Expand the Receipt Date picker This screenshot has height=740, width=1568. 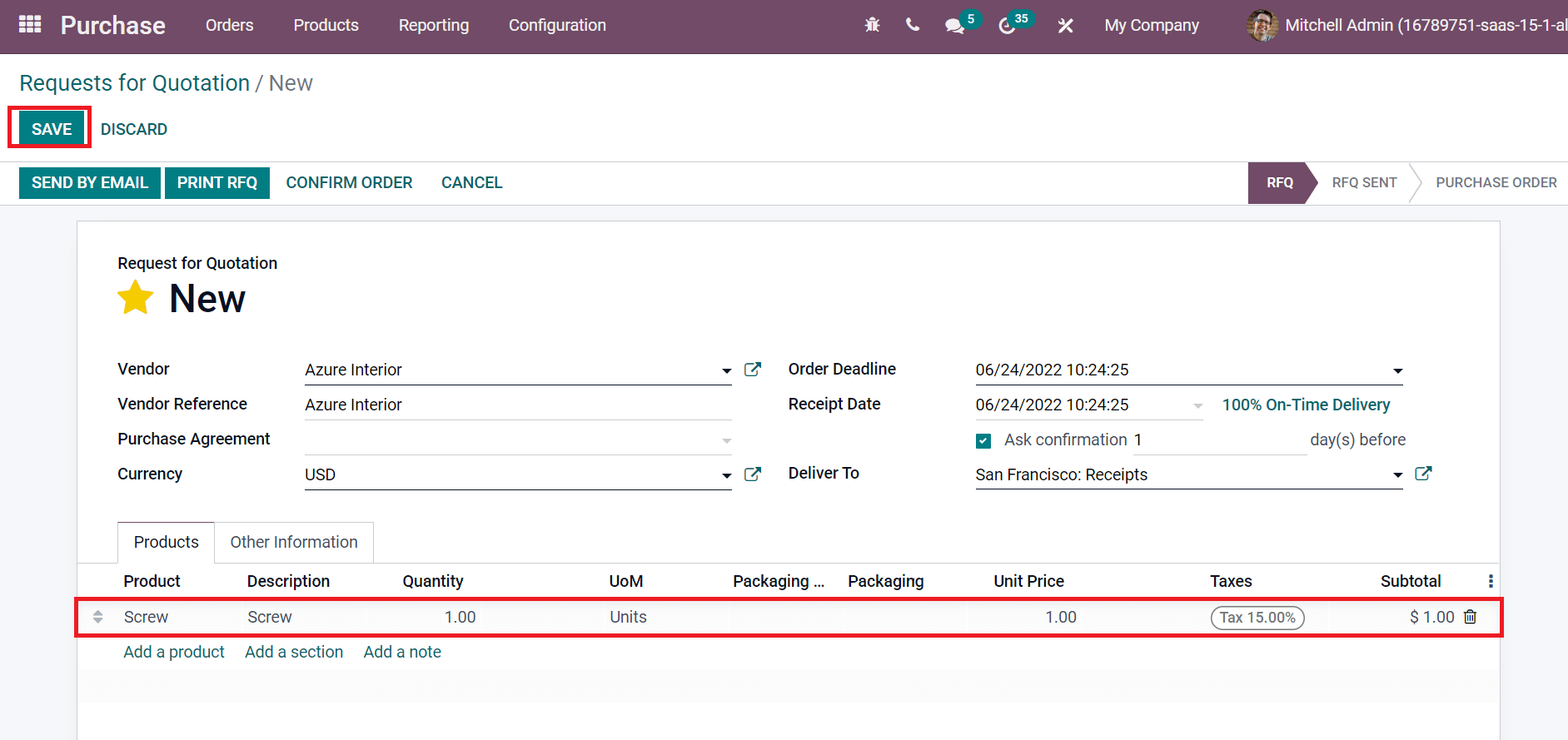click(1198, 405)
